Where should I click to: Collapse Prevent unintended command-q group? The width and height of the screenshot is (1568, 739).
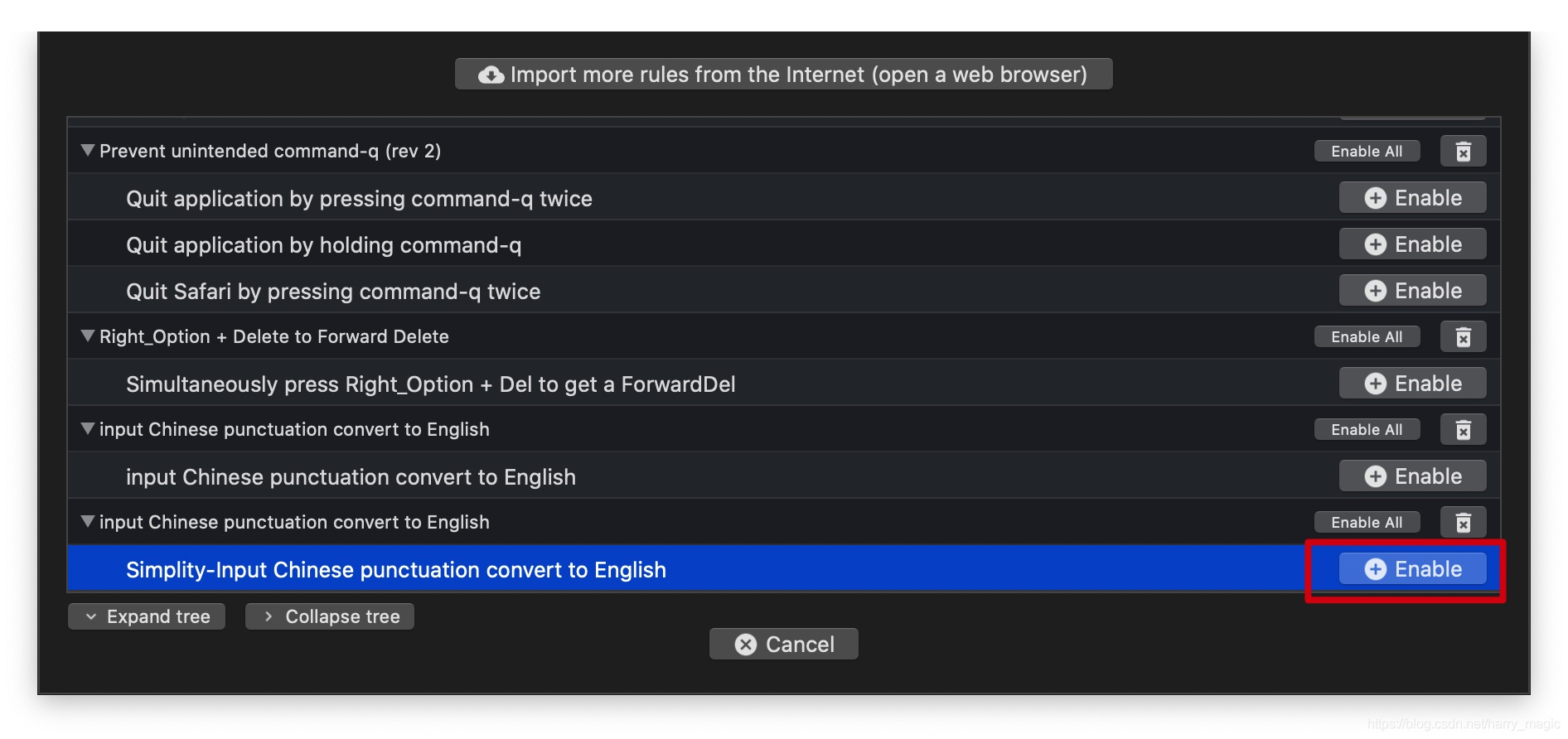87,151
